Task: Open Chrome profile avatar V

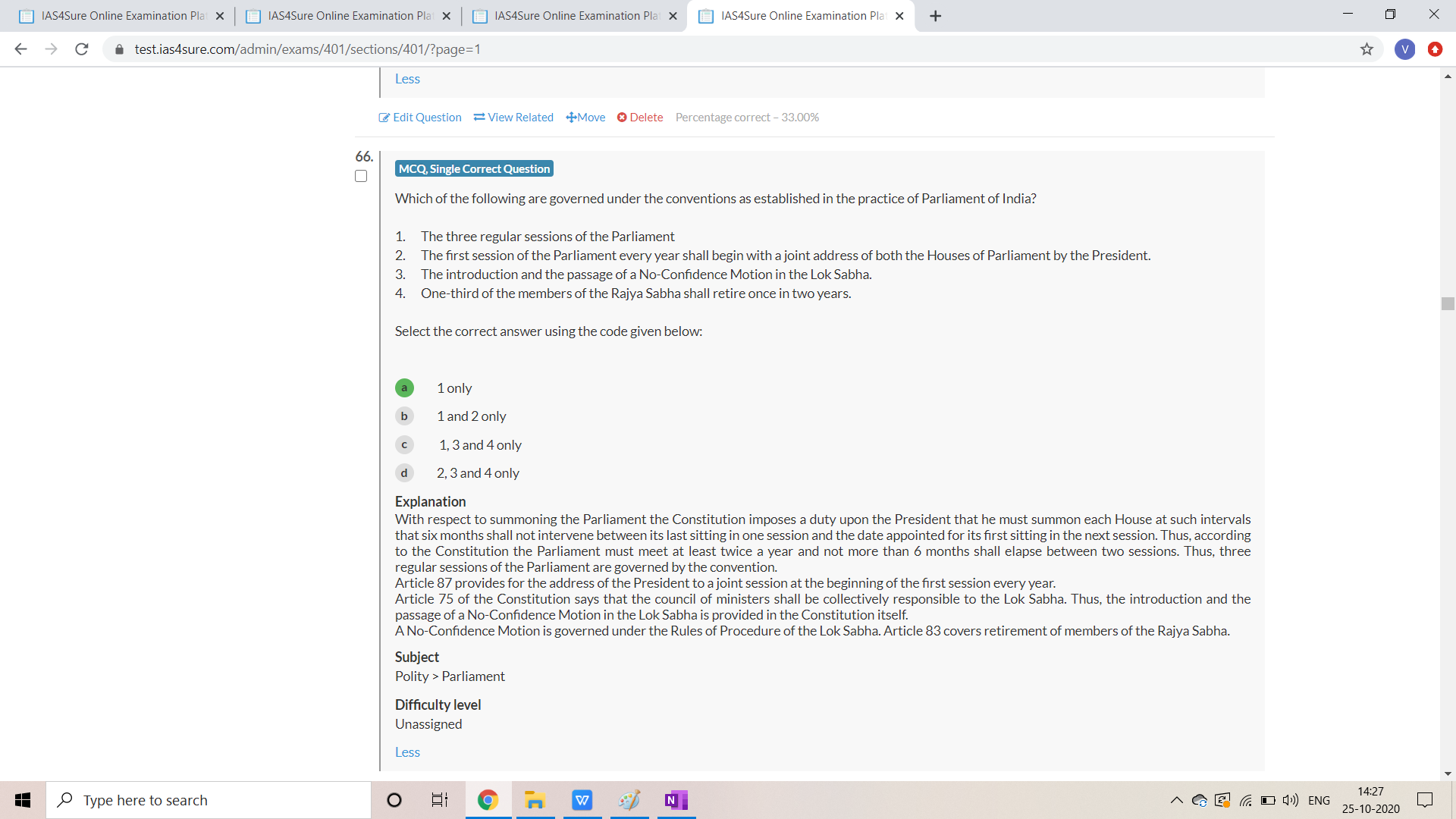Action: pos(1404,49)
